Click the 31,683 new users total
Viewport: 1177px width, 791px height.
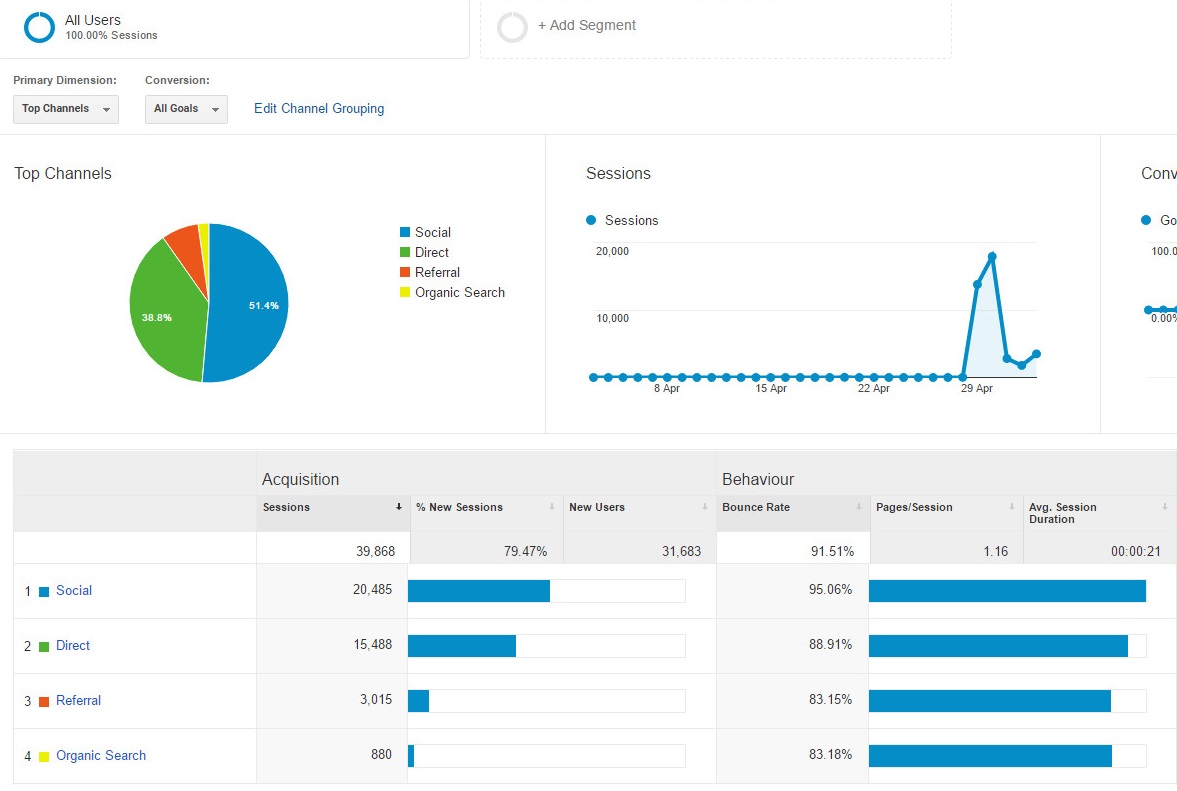pos(682,552)
